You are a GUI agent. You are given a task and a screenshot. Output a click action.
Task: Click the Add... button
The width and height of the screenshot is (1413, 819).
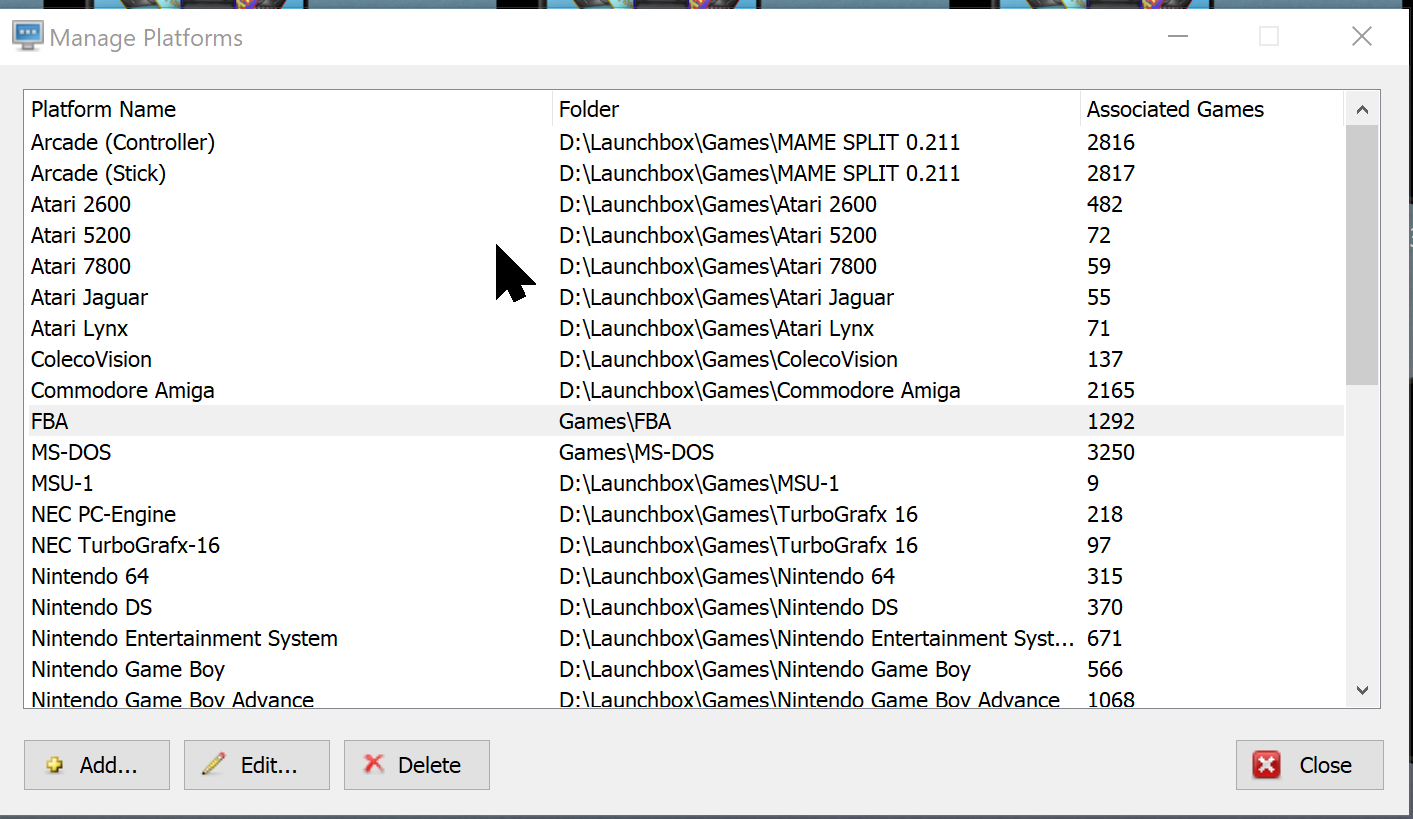(x=97, y=765)
